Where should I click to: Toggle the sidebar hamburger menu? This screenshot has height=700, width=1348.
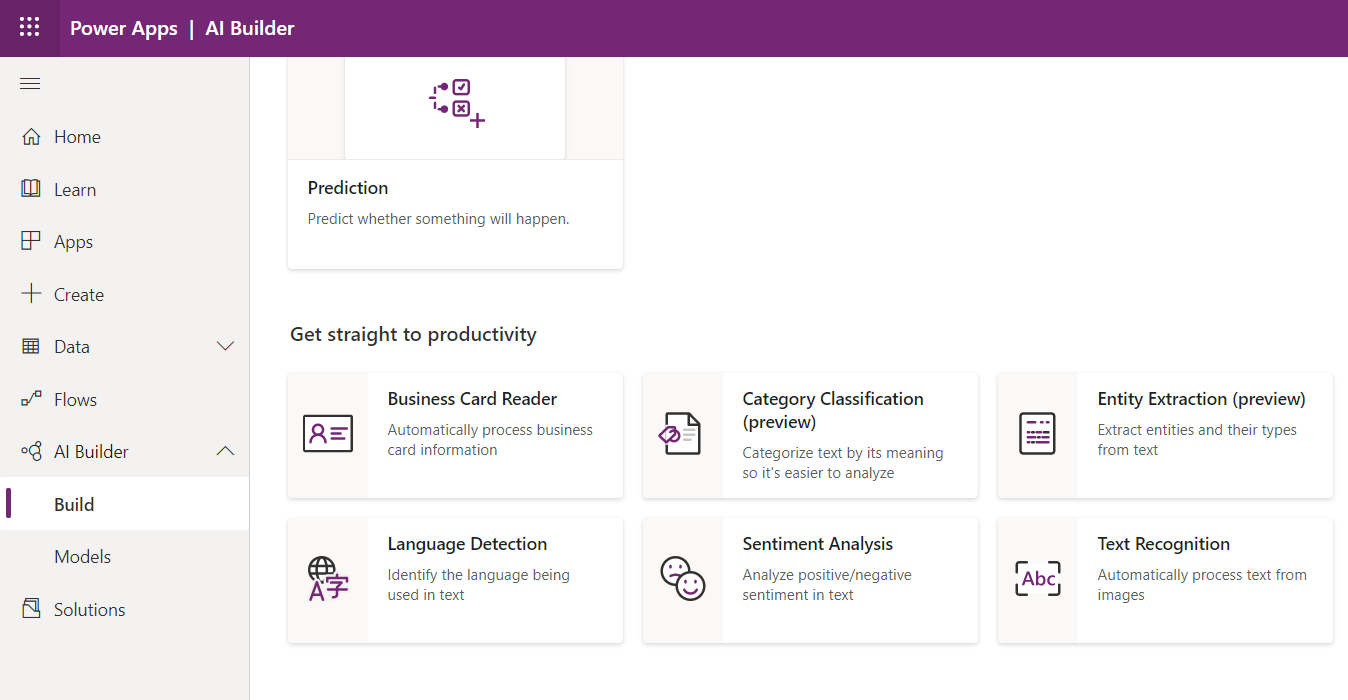click(x=30, y=83)
